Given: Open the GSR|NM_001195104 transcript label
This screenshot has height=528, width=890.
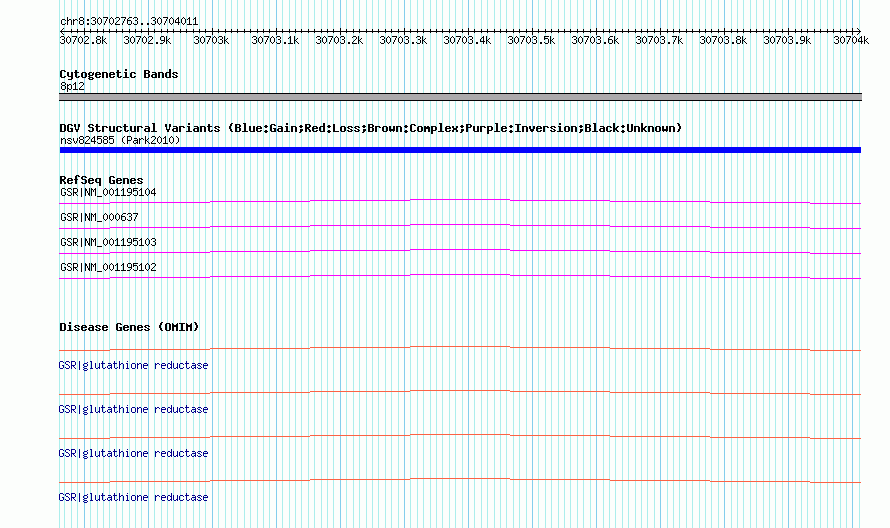Looking at the screenshot, I should coord(108,192).
